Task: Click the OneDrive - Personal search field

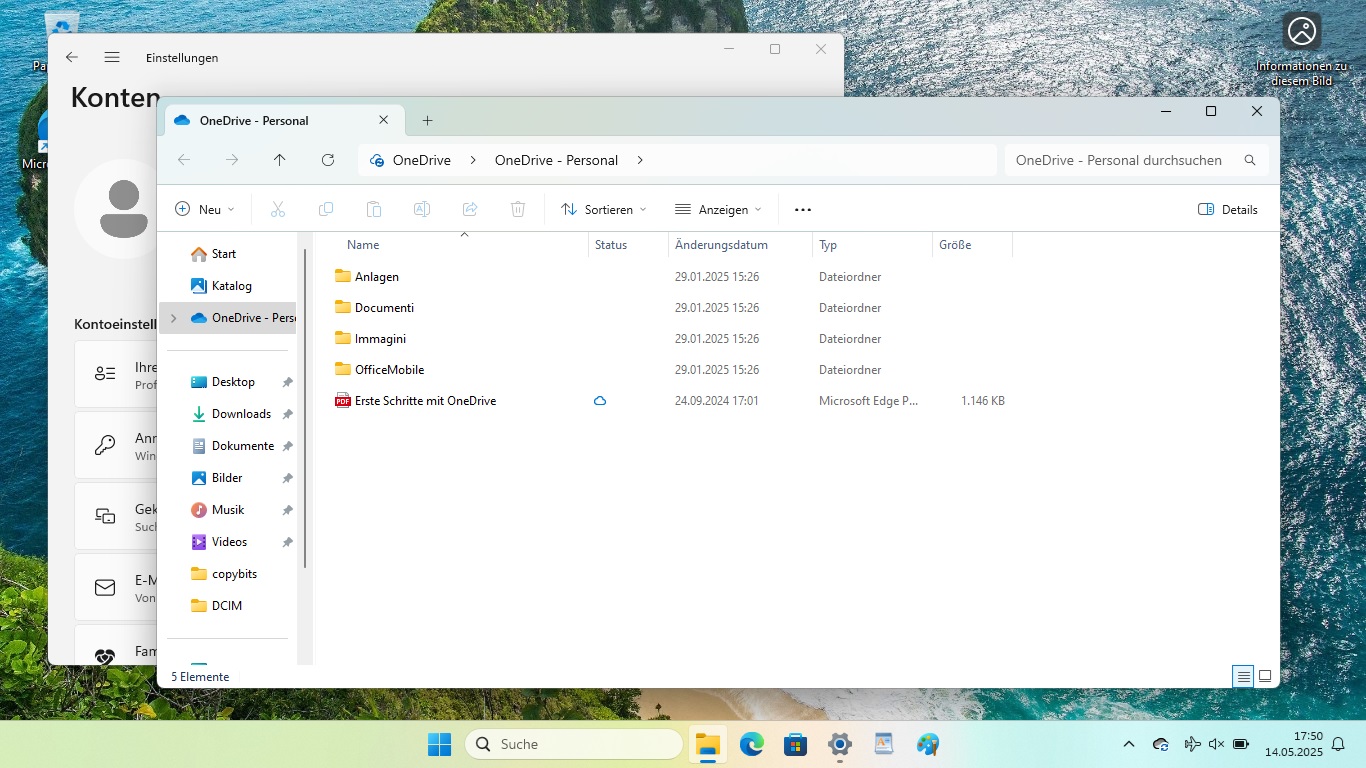Action: 1118,160
